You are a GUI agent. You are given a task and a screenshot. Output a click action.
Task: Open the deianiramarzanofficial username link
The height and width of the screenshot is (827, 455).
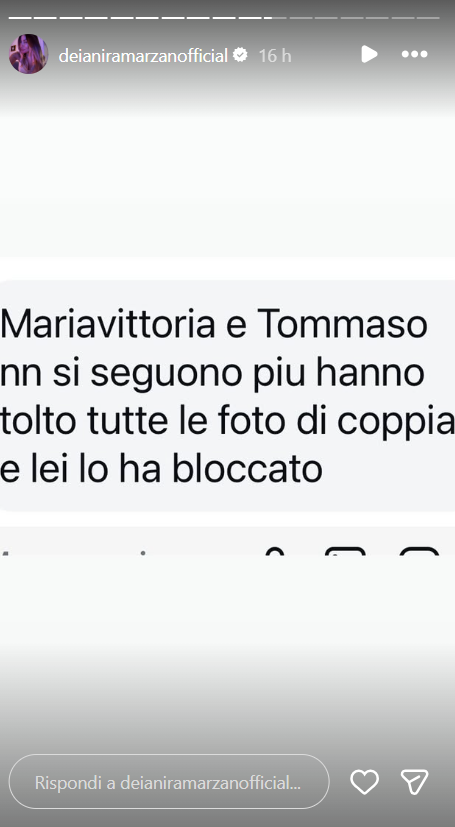tap(143, 55)
